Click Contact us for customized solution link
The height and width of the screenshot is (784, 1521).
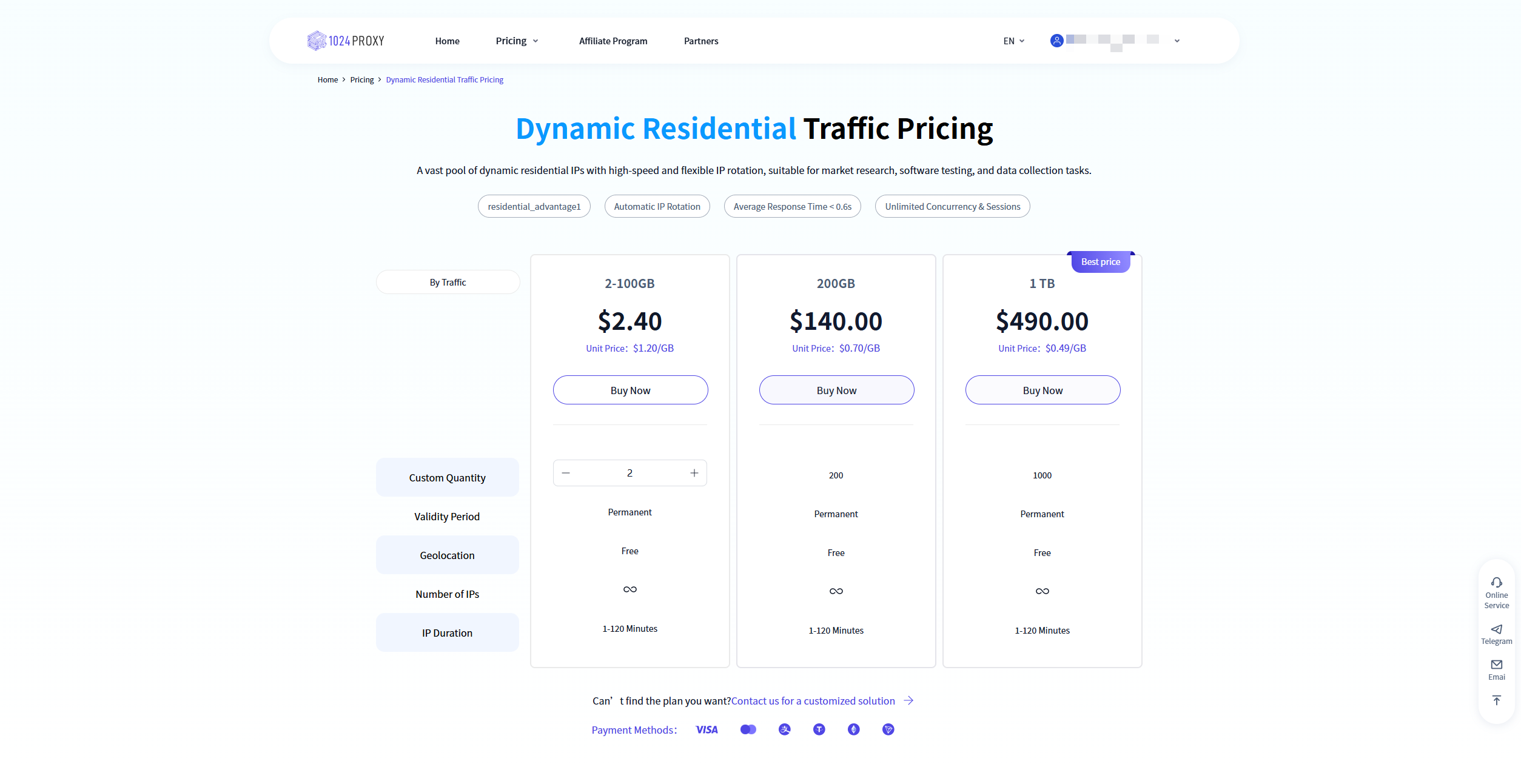click(813, 701)
